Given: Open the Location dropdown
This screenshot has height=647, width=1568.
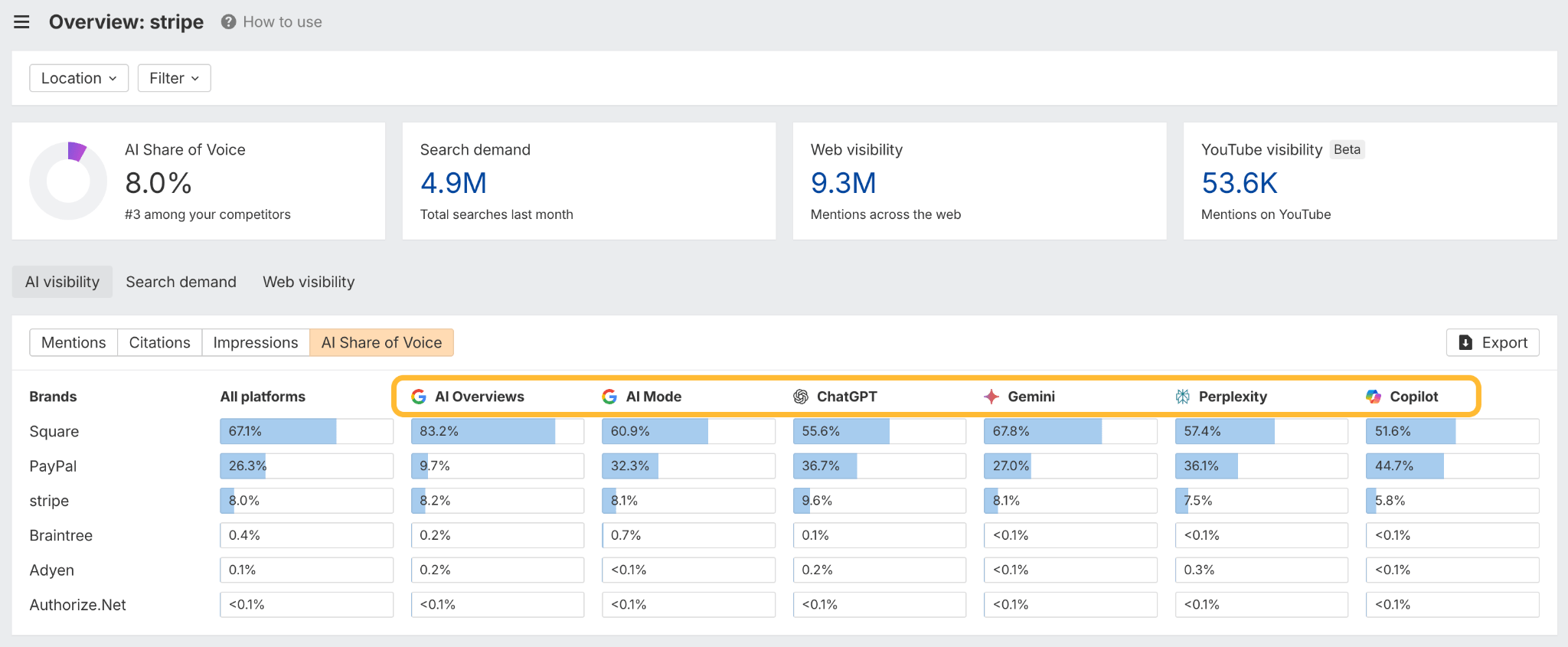Looking at the screenshot, I should click(79, 78).
